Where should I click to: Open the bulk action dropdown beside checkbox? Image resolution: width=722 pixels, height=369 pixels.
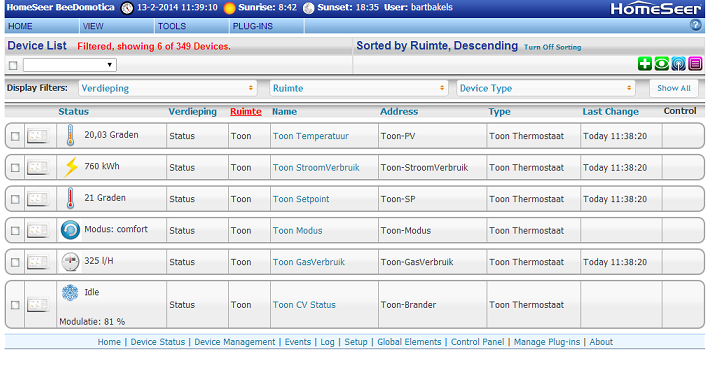(70, 65)
